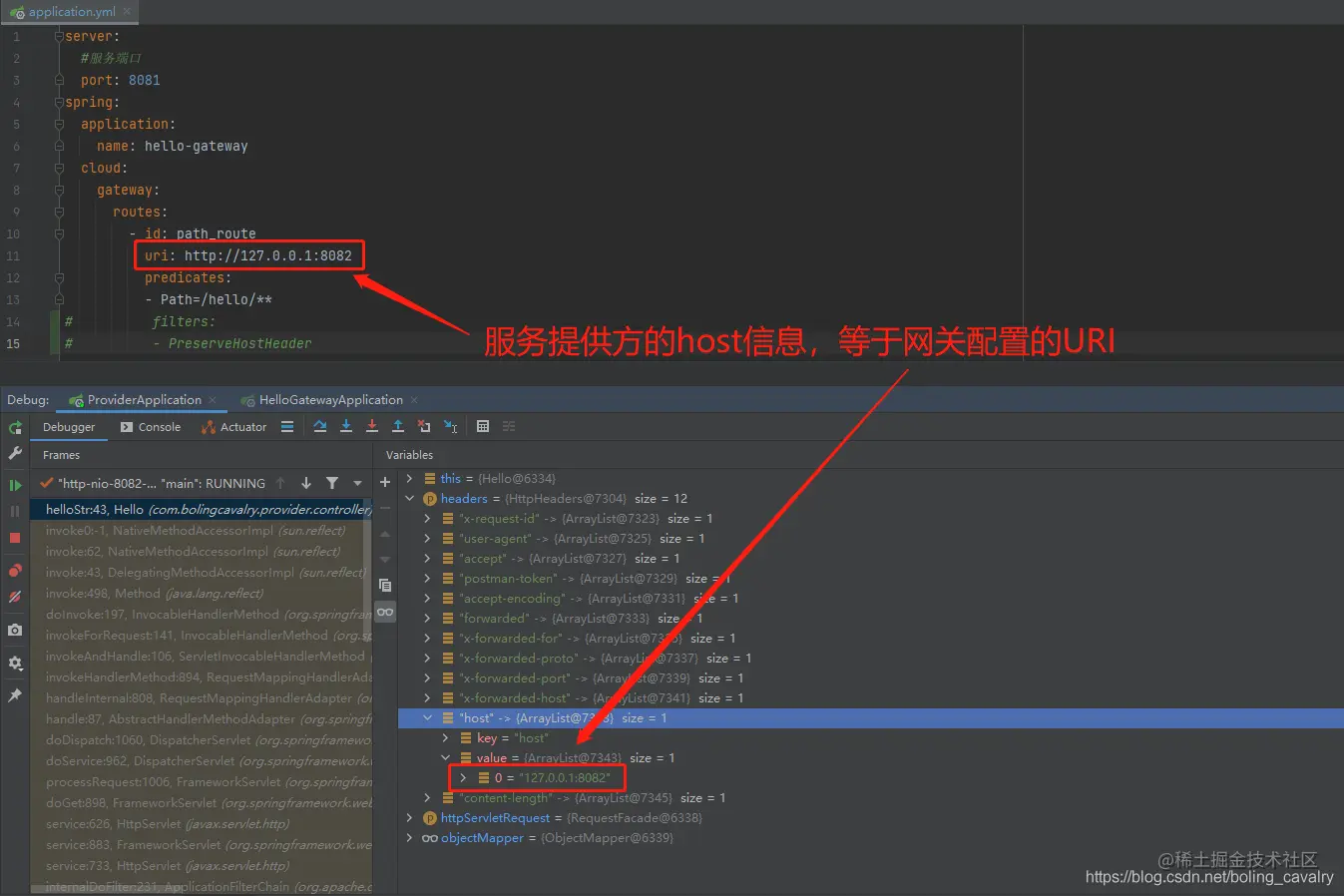Click the uri http://127.0.0.1:8082 line

(248, 255)
